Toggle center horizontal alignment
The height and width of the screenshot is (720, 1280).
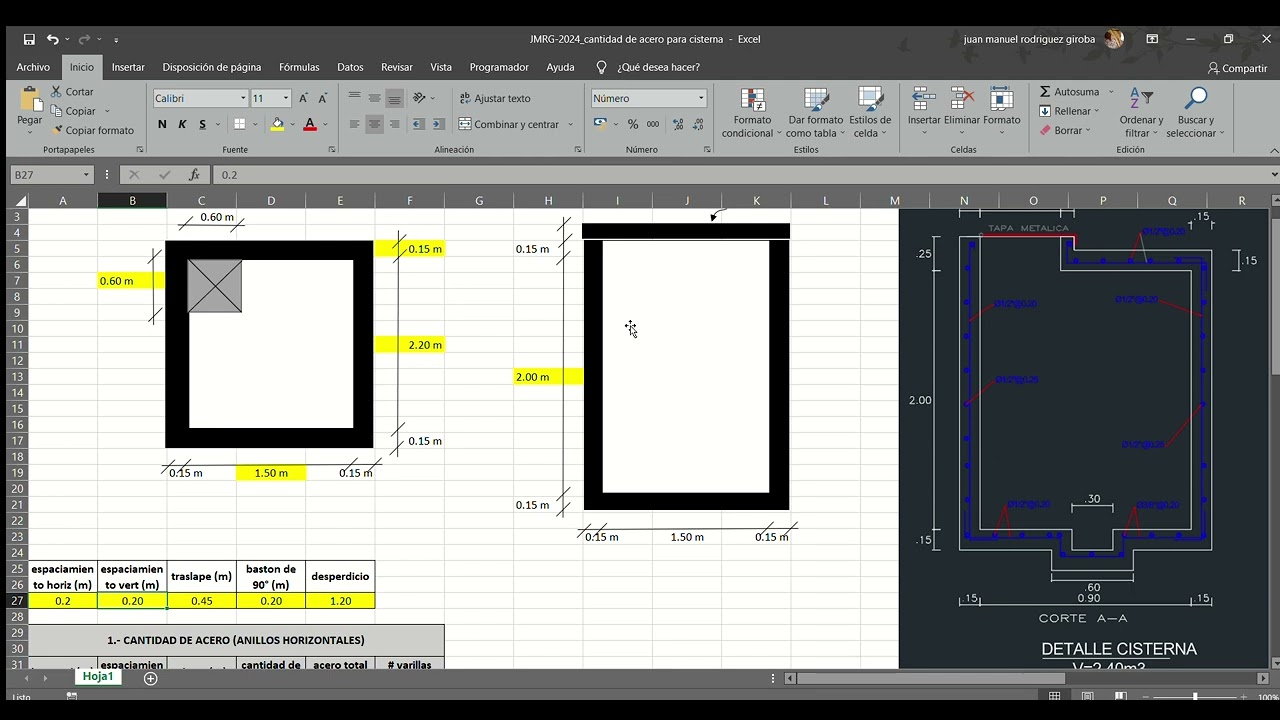(375, 124)
